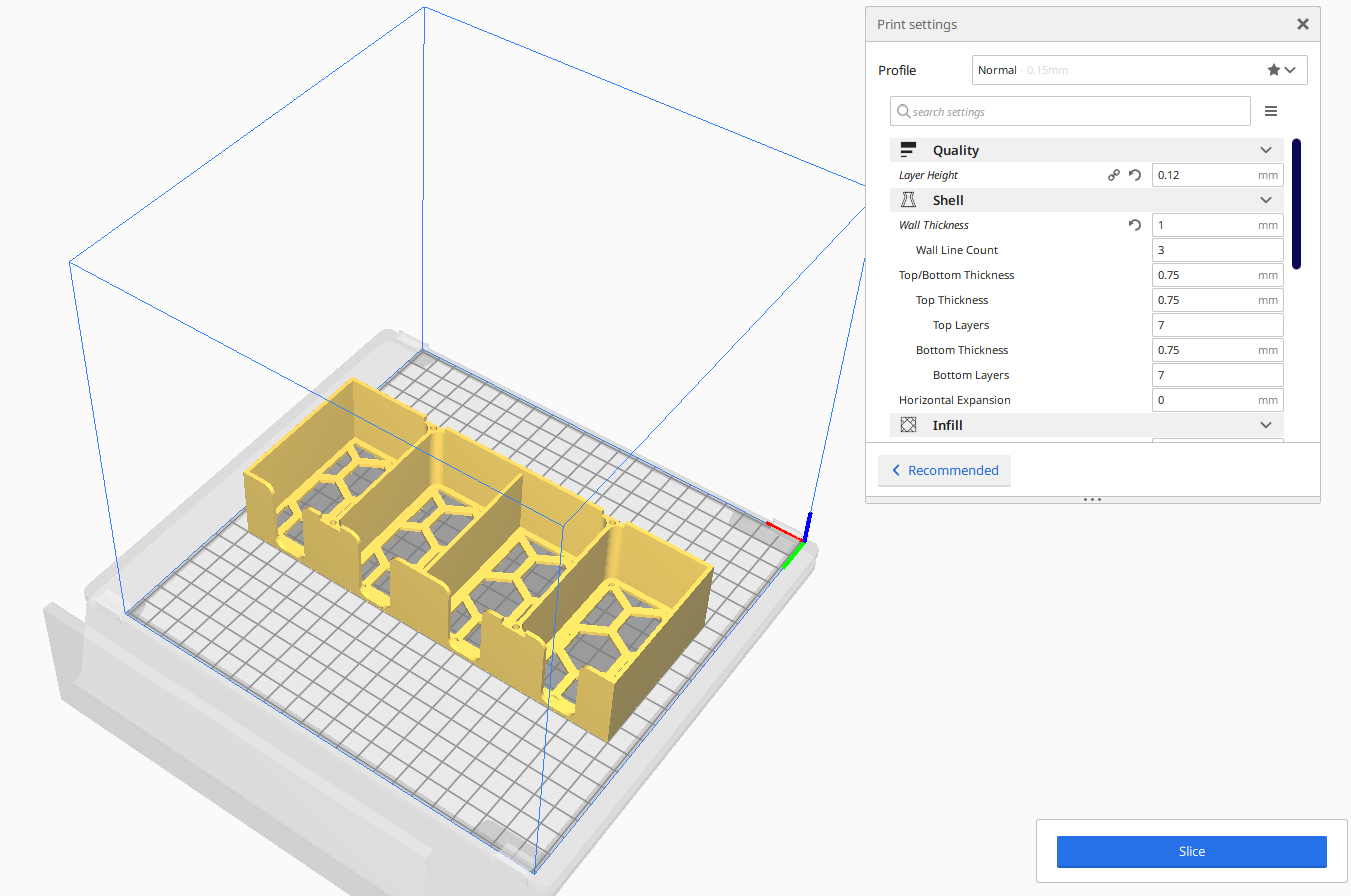Viewport: 1351px width, 896px height.
Task: Close the Print settings panel
Action: [x=1302, y=24]
